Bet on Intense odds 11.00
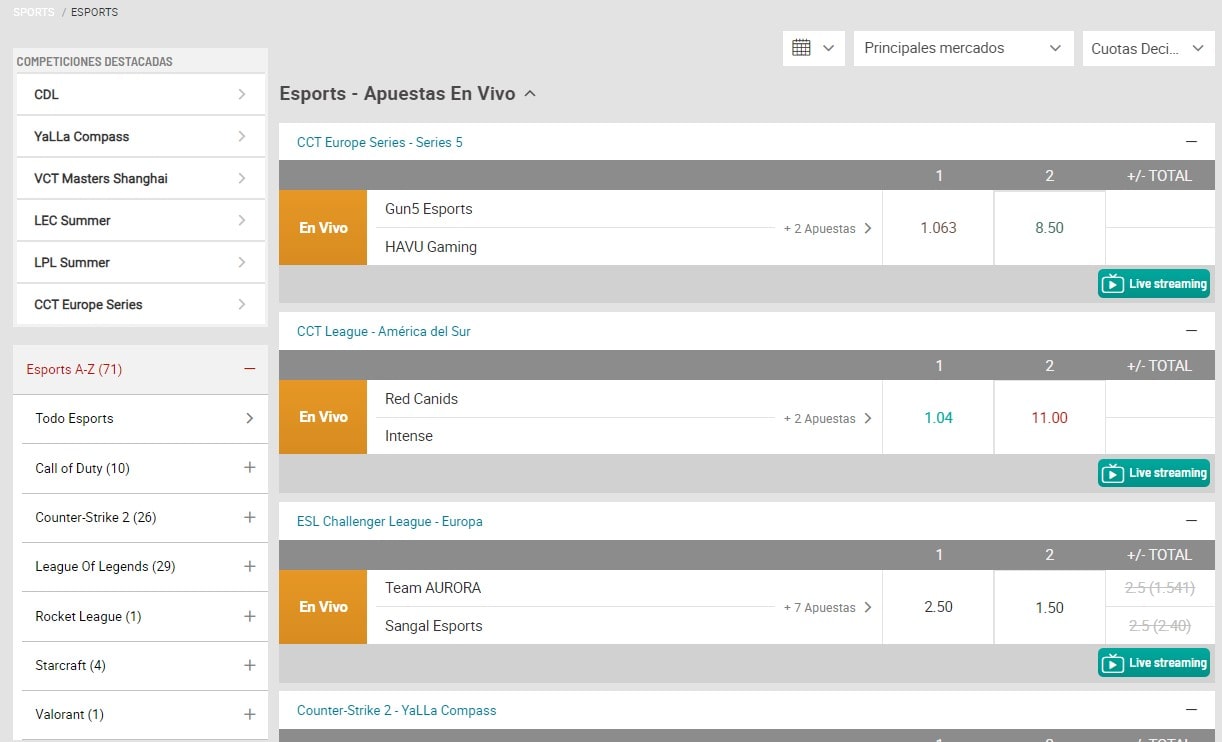Image resolution: width=1222 pixels, height=742 pixels. [1050, 417]
